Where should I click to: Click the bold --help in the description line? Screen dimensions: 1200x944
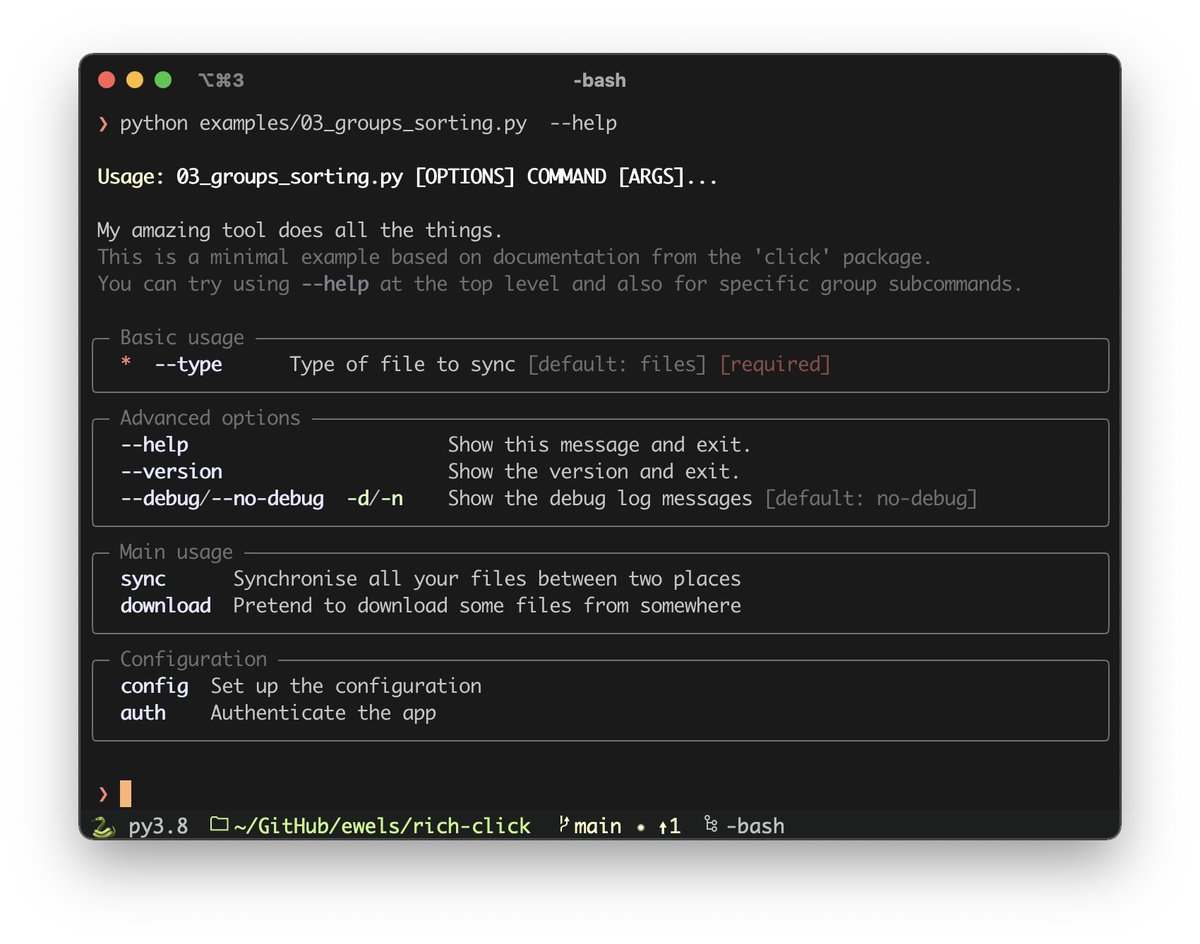[x=335, y=284]
